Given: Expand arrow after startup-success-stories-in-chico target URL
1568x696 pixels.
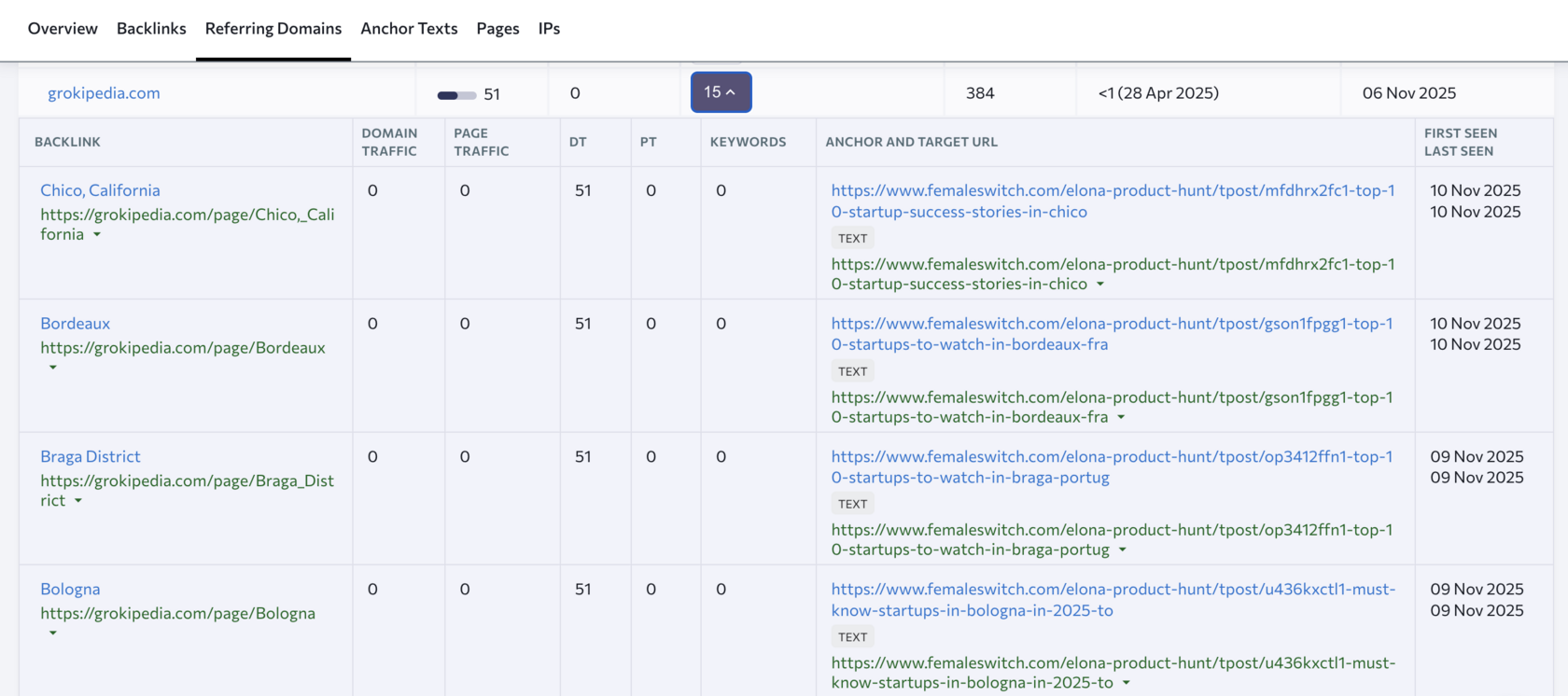Looking at the screenshot, I should click(1100, 285).
